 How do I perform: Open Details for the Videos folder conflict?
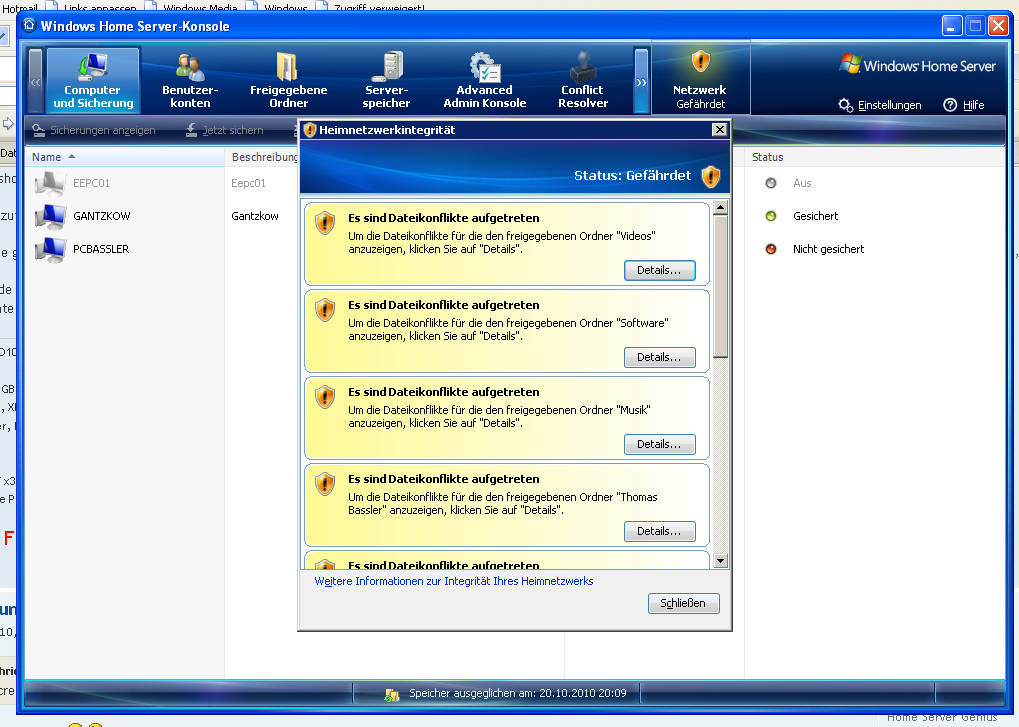click(660, 270)
